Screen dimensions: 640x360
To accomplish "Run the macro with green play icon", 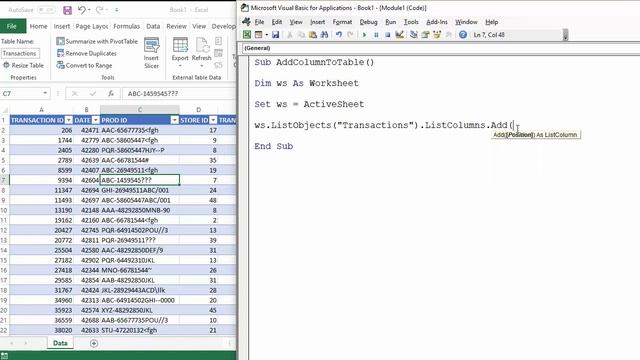I will (364, 35).
